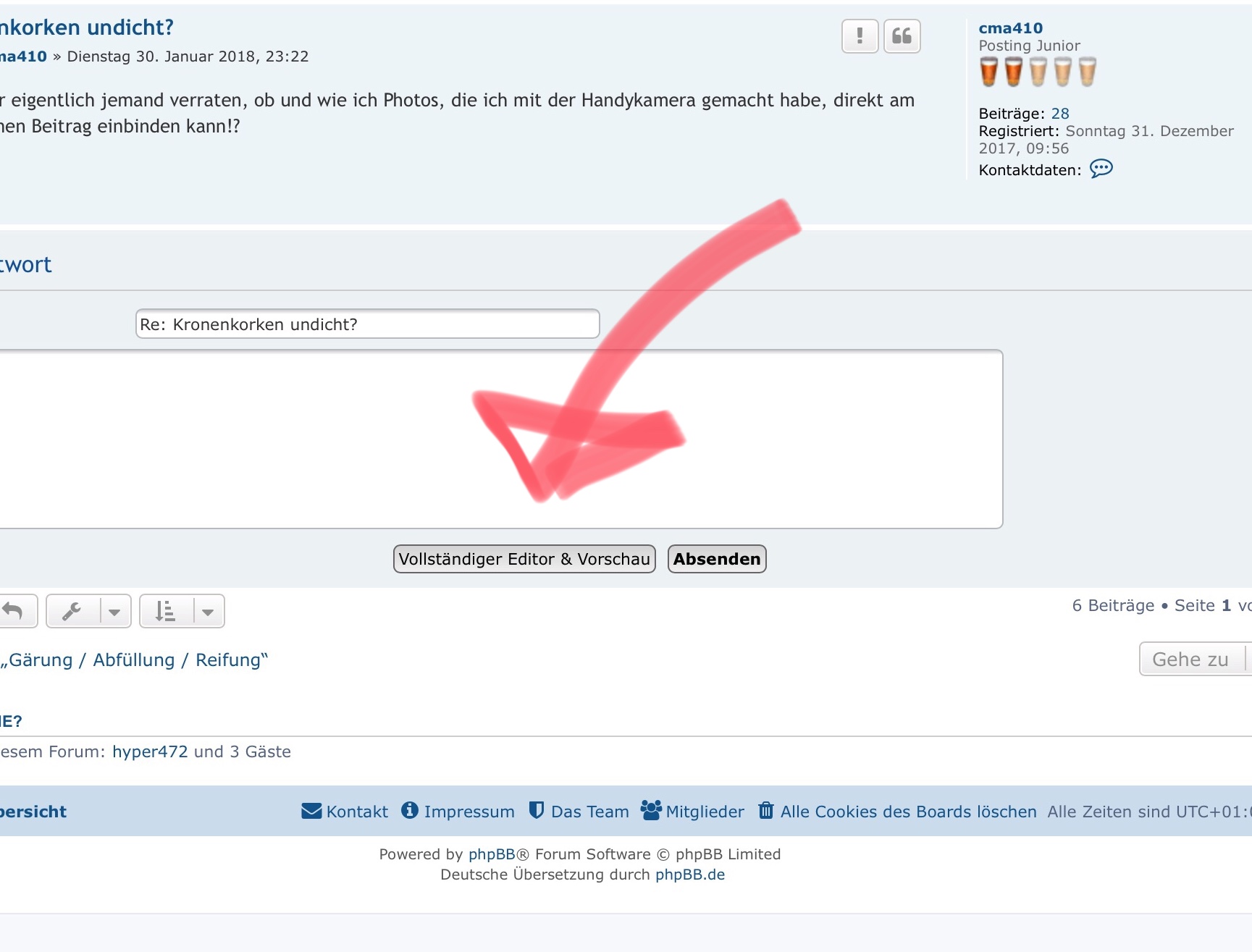Viewport: 1252px width, 952px height.
Task: Click the quote post icon
Action: (902, 36)
